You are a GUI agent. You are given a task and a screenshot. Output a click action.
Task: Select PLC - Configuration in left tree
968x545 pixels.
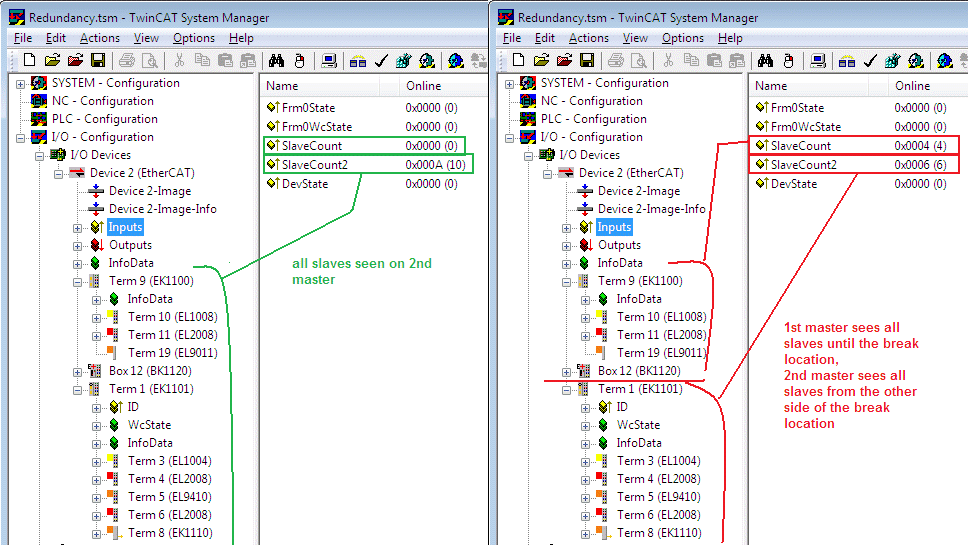coord(104,119)
